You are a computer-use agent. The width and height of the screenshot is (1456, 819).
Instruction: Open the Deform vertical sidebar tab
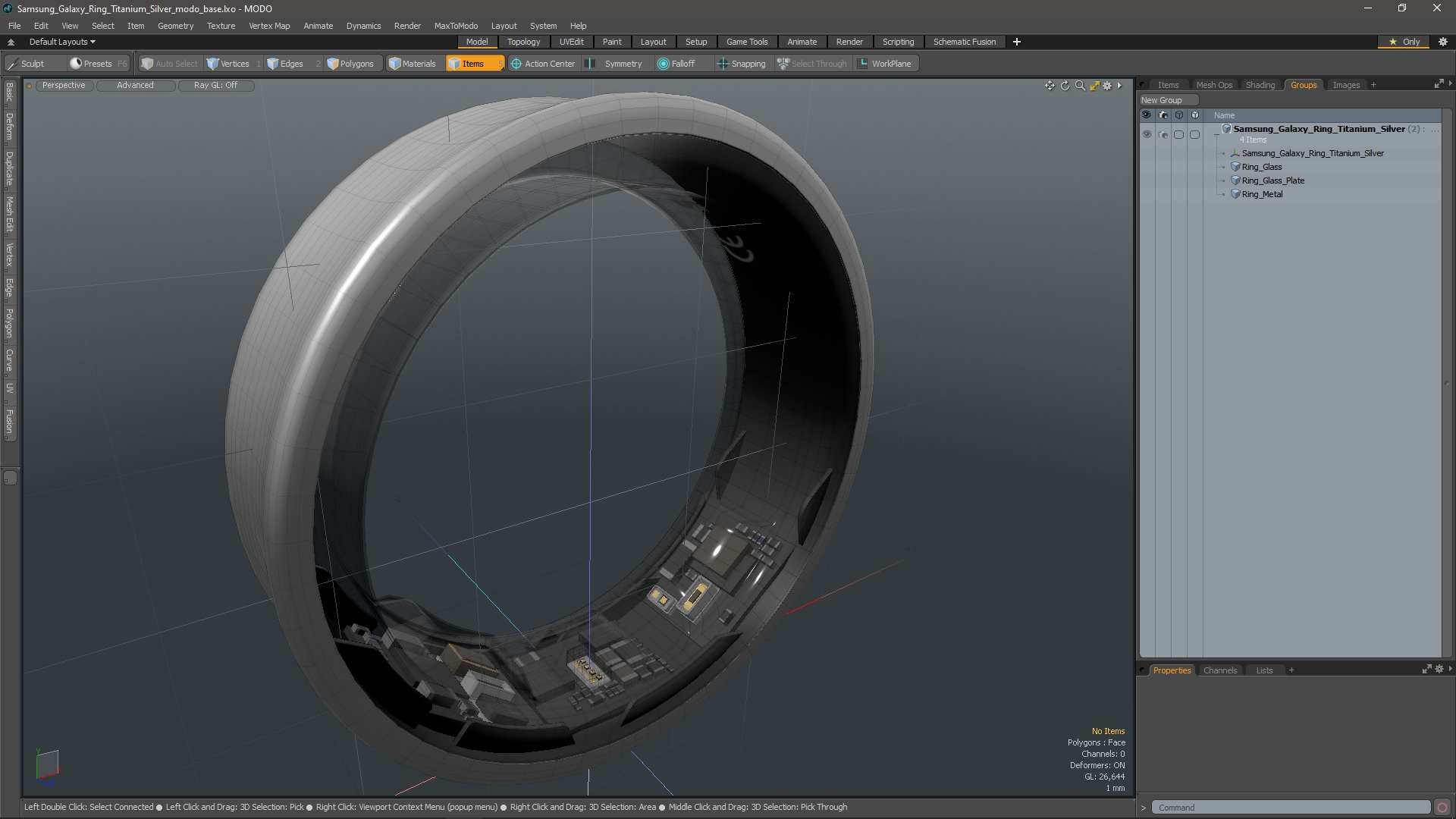pos(9,127)
